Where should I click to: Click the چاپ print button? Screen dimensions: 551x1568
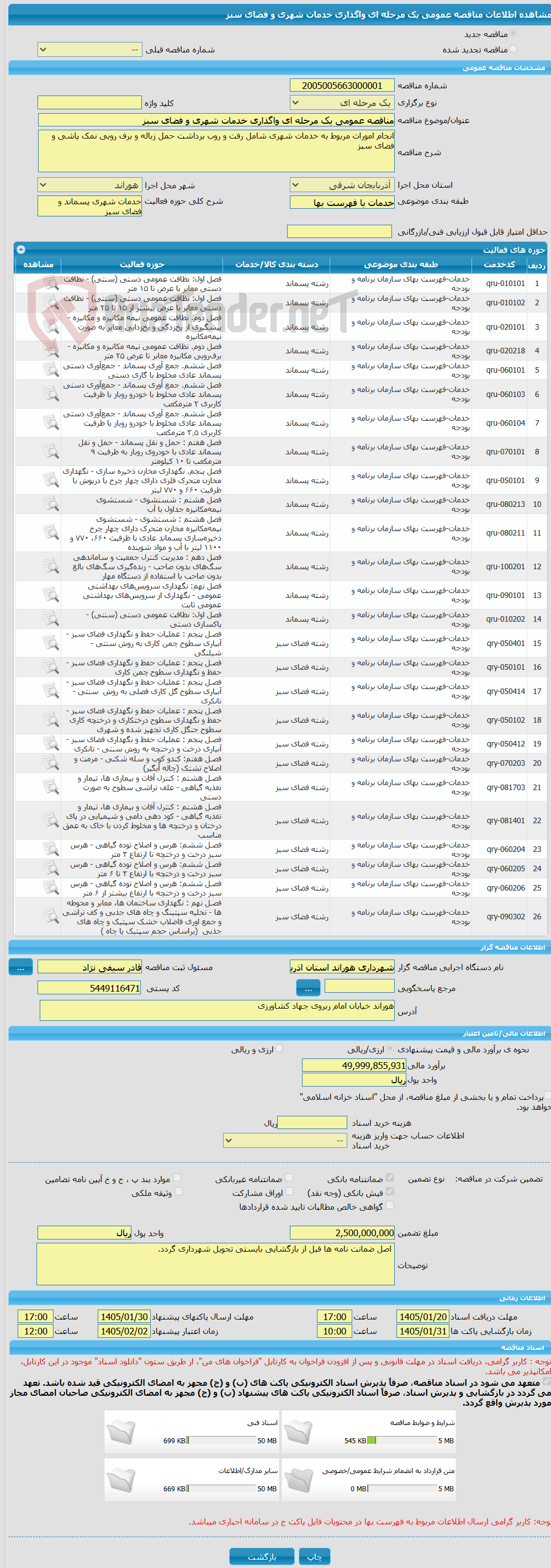point(315,1556)
